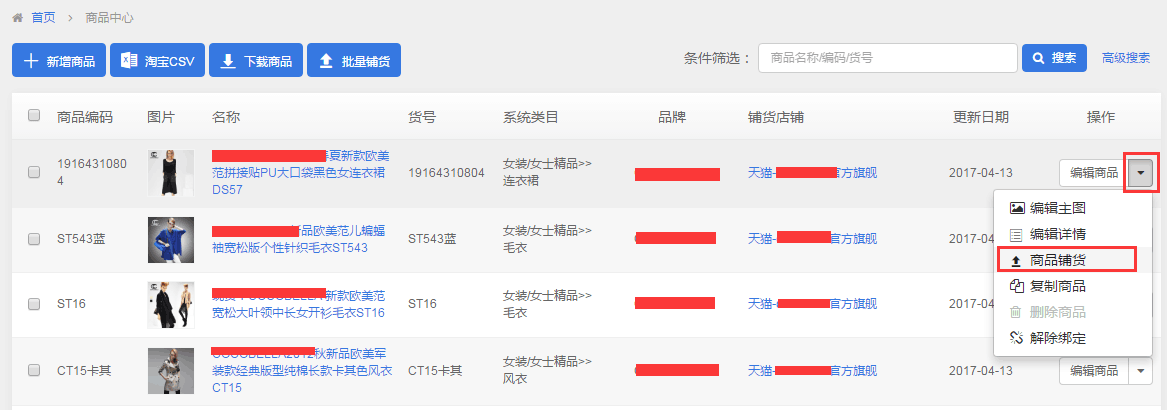Select 编辑详情 from the dropdown menu
Screen dimensions: 1167x410
(1057, 234)
